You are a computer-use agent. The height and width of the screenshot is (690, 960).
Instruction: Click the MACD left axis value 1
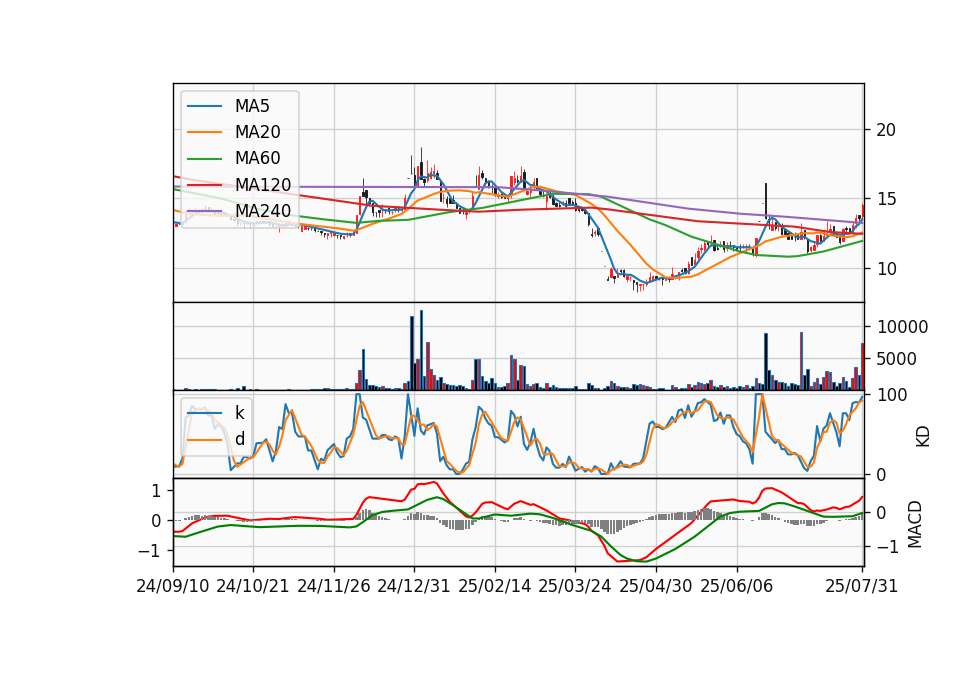point(156,490)
